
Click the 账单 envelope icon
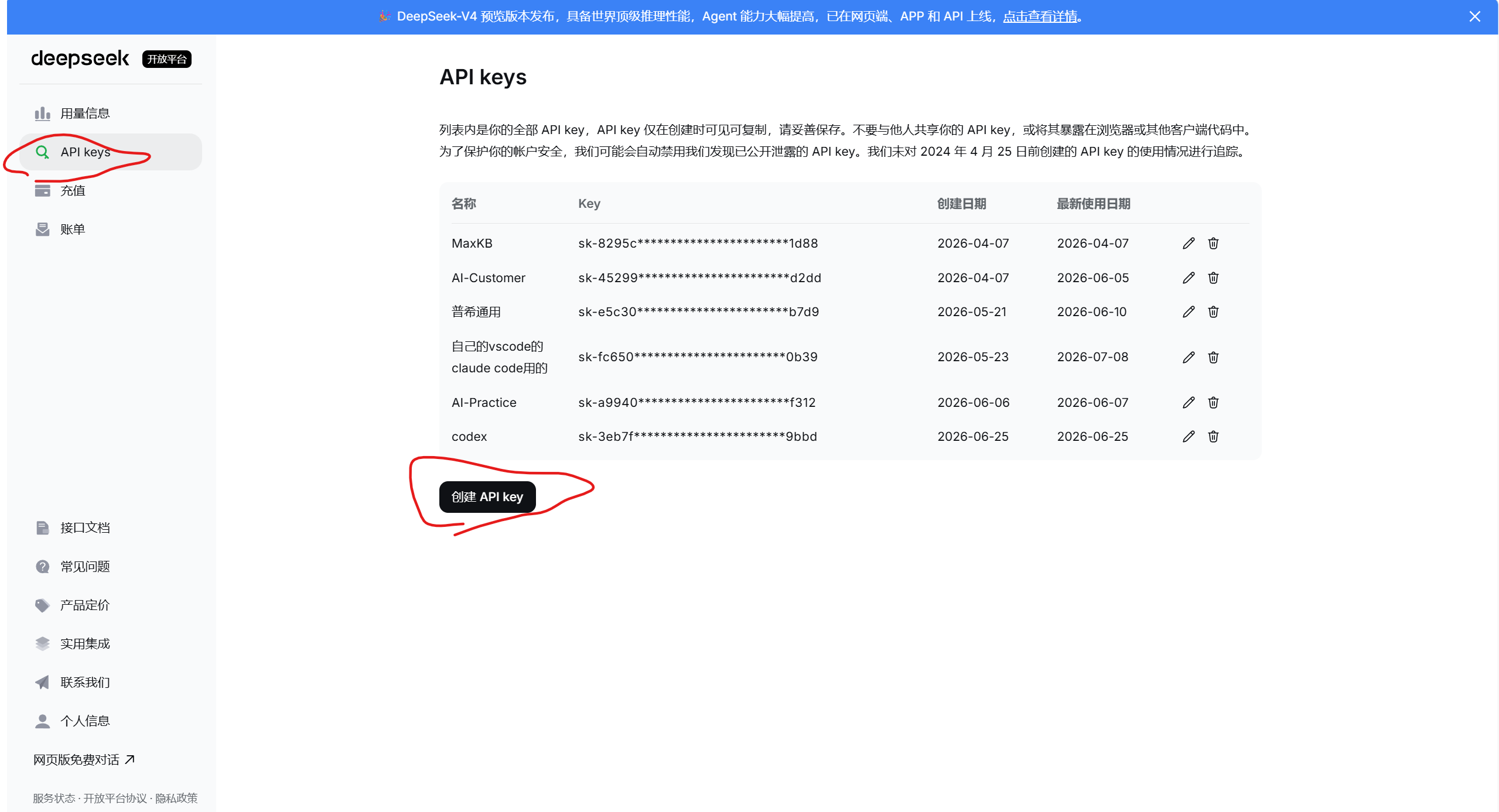click(x=42, y=229)
